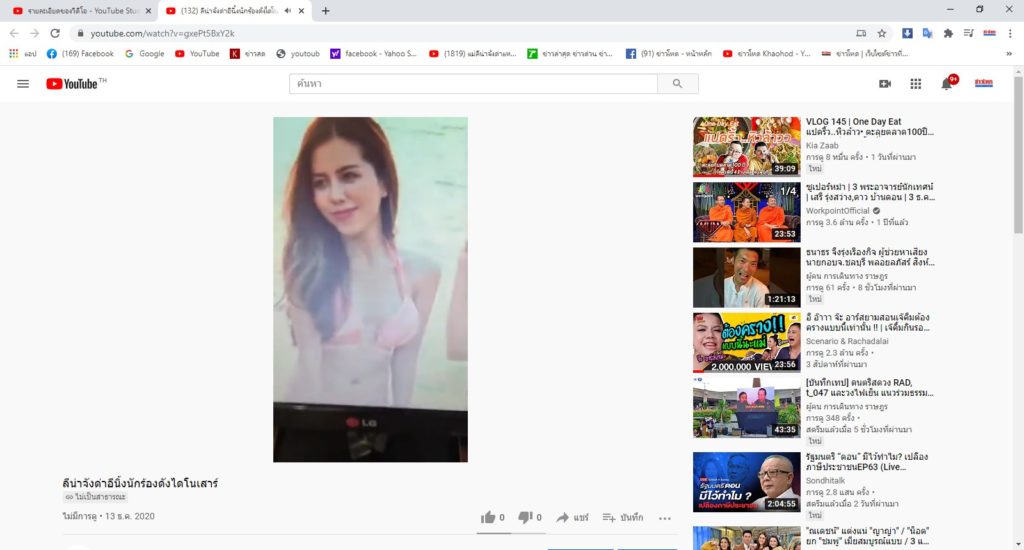Screen dimensions: 1024x550
Task: Open the YouTube hamburger guide menu
Action: 23,84
